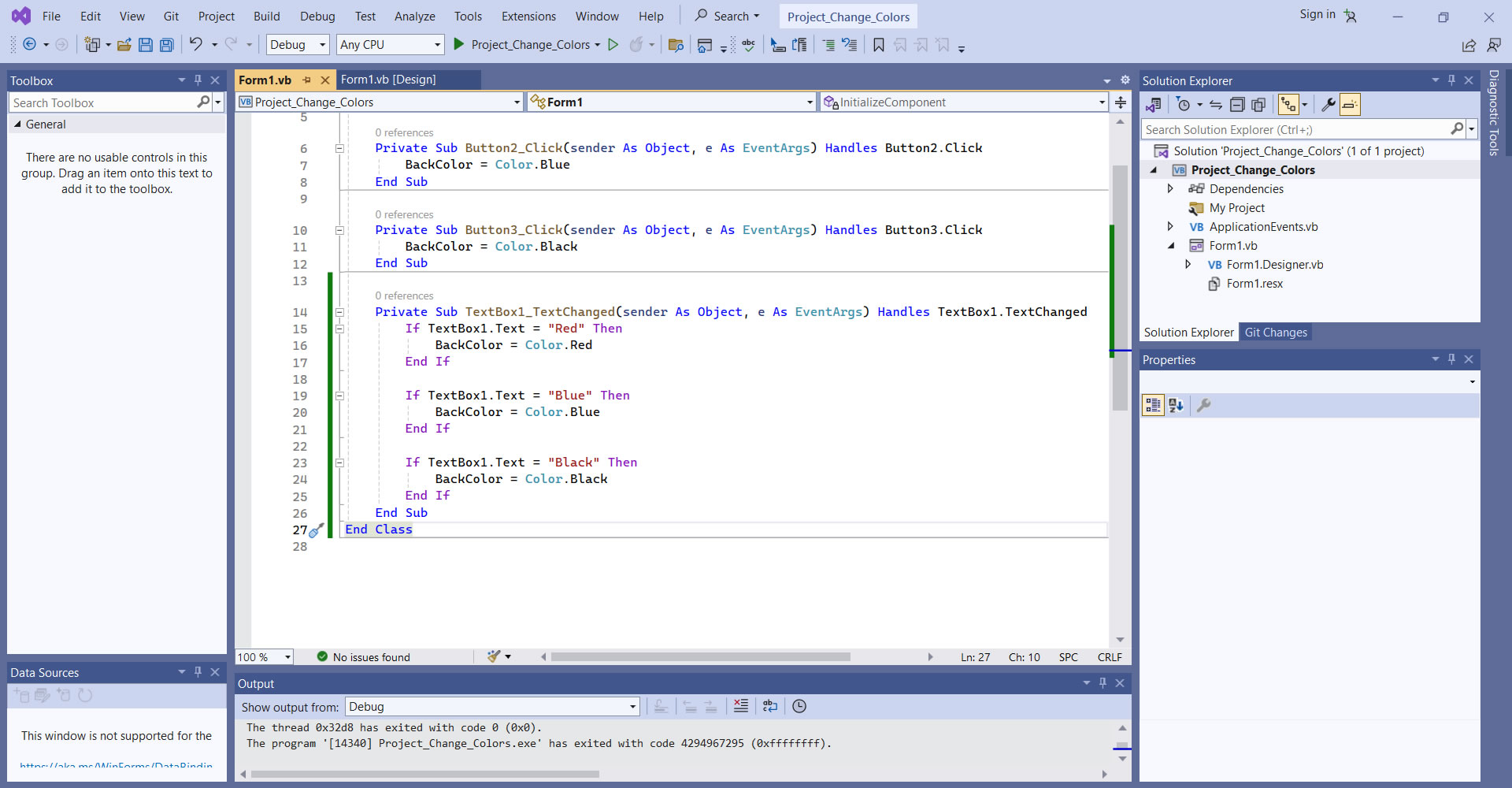Toggle Categorized view in Properties panel
Image resolution: width=1512 pixels, height=788 pixels.
coord(1153,405)
